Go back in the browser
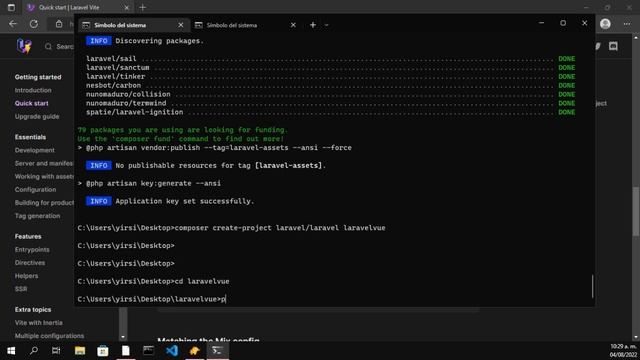This screenshot has width=640, height=360. click(x=13, y=24)
